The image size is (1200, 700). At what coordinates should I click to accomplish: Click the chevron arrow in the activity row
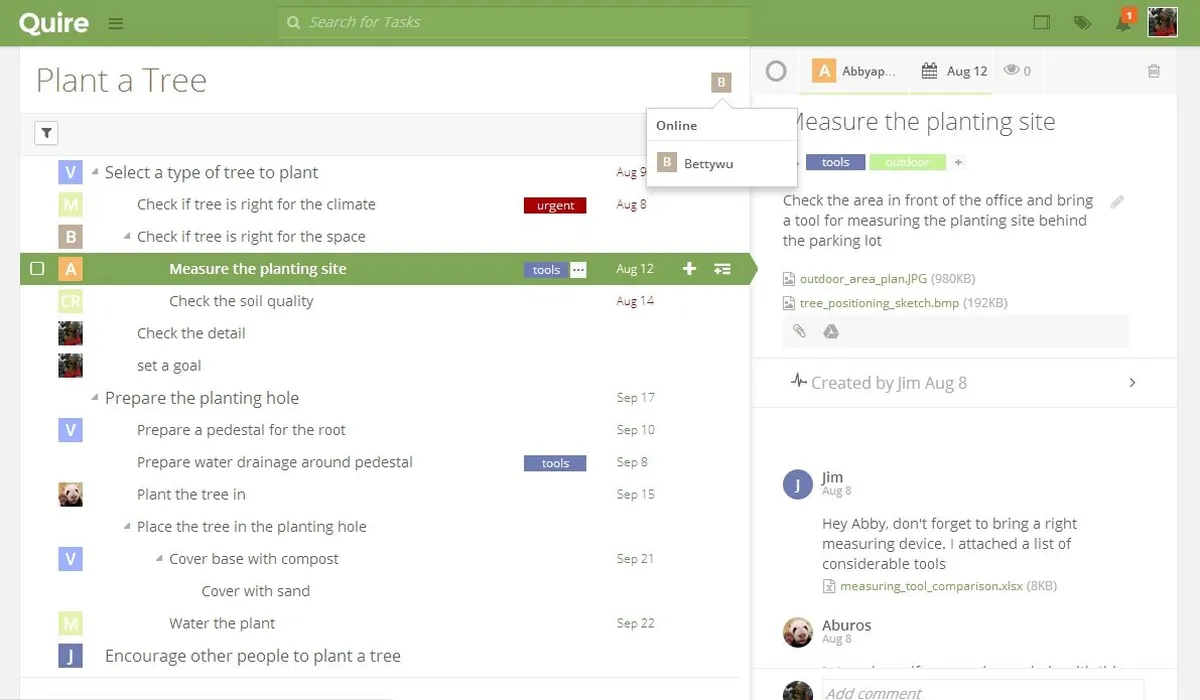tap(1132, 382)
